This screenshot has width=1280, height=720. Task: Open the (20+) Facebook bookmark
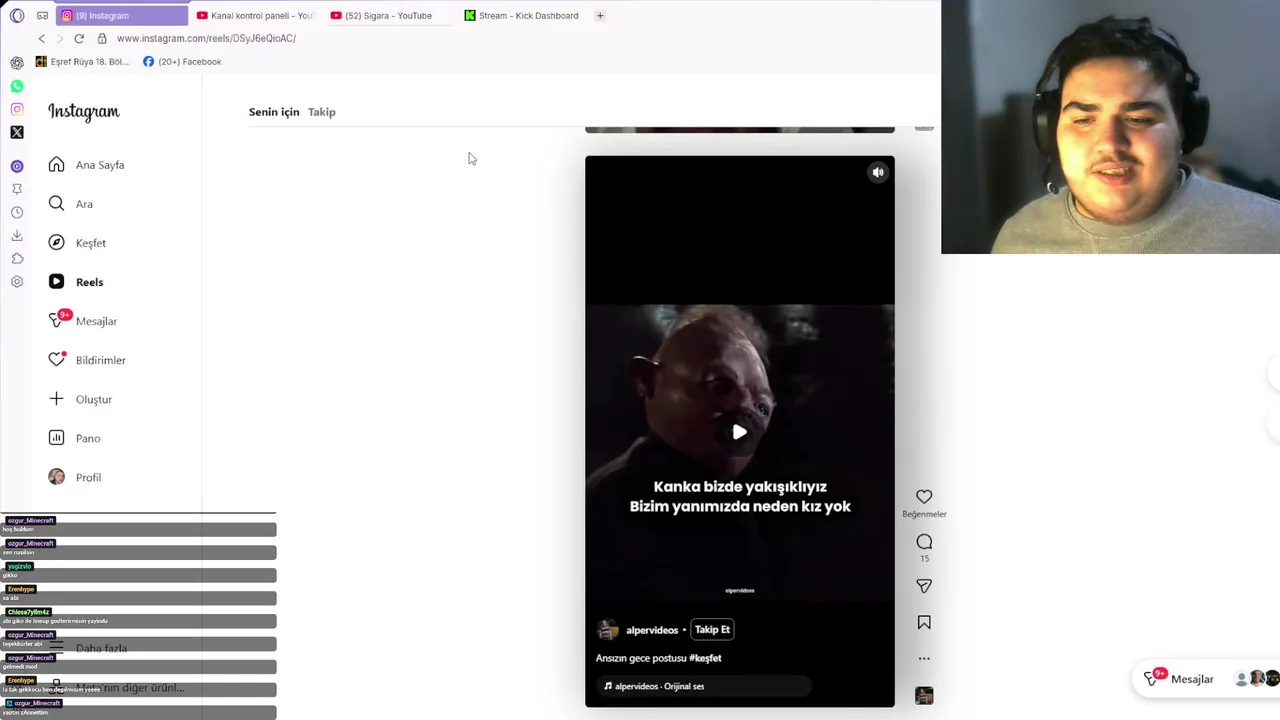182,62
